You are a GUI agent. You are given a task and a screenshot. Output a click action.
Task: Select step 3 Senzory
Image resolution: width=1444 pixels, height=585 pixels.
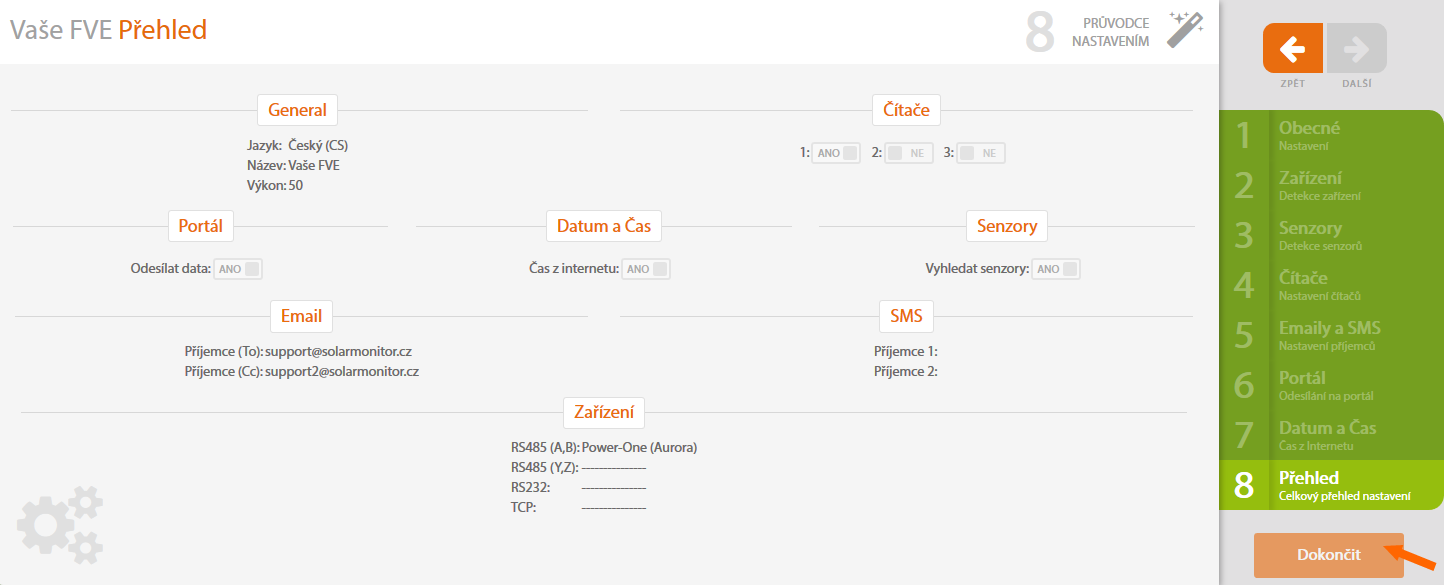point(1330,235)
